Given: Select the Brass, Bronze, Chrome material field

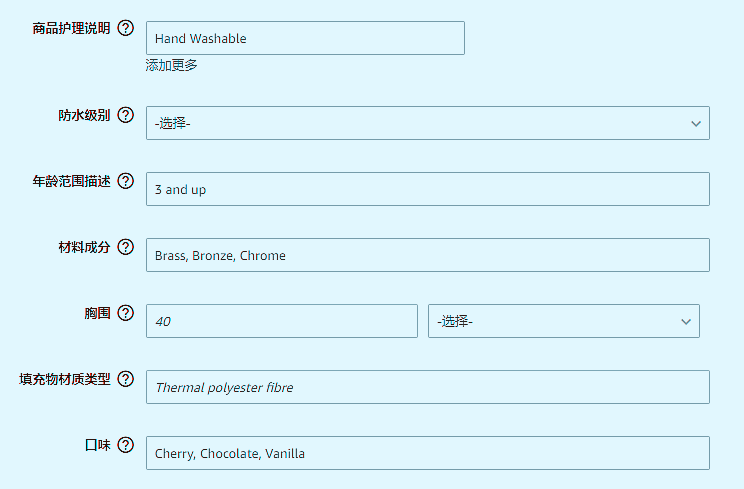Looking at the screenshot, I should click(427, 255).
